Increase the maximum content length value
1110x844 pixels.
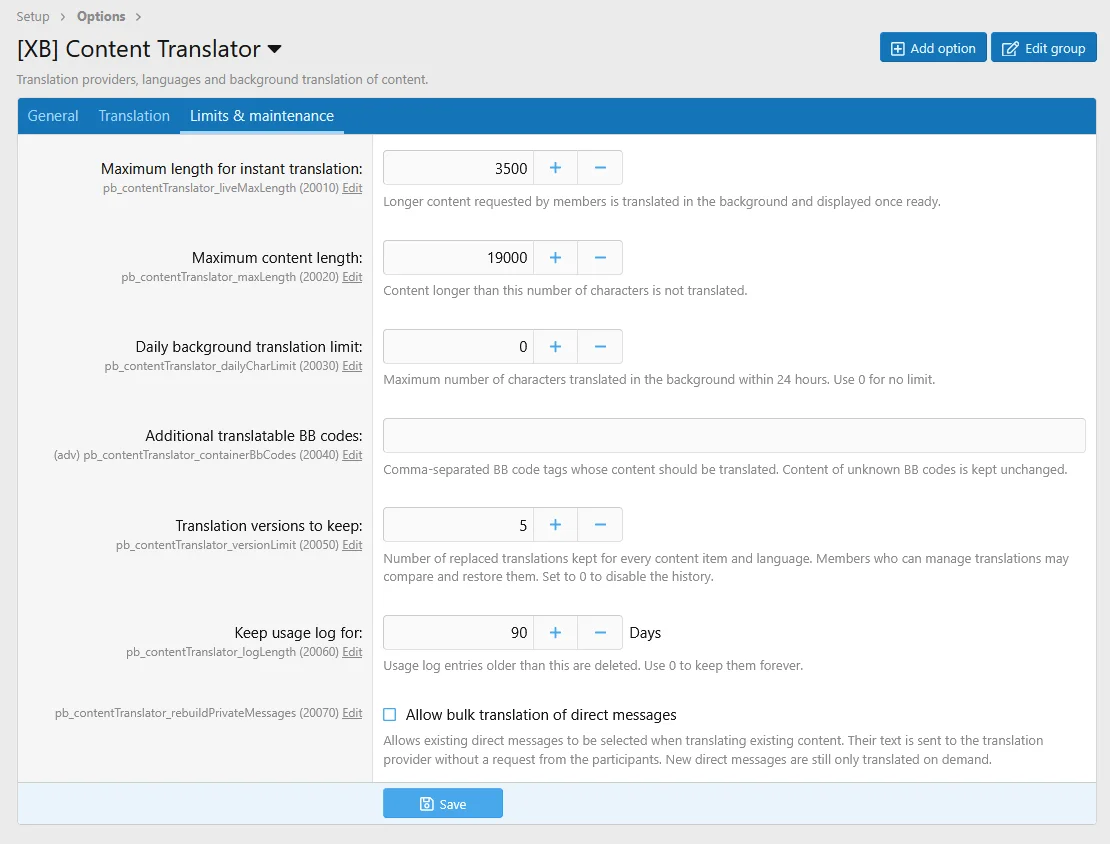point(556,258)
